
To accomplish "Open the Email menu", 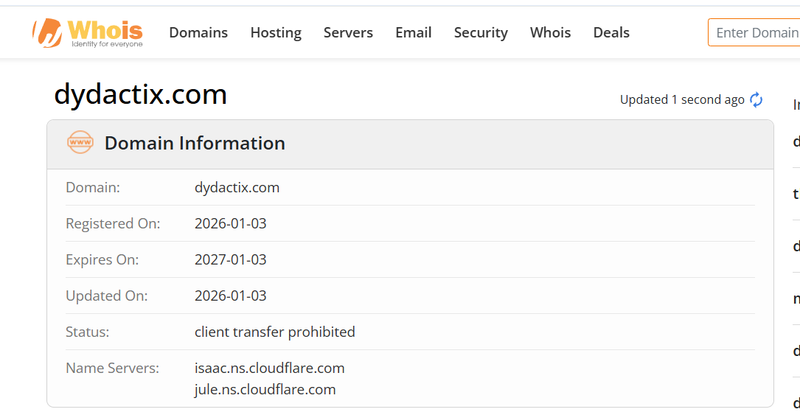I will pyautogui.click(x=413, y=33).
